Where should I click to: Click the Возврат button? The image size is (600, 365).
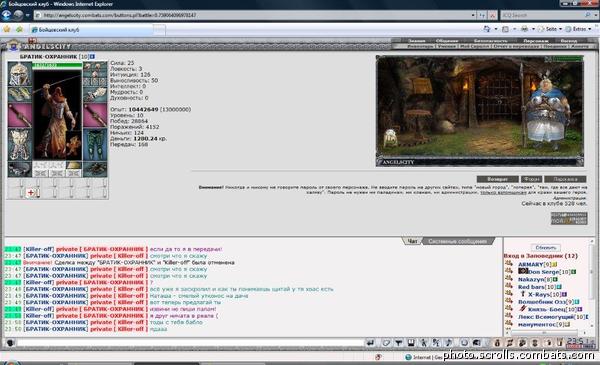[497, 179]
